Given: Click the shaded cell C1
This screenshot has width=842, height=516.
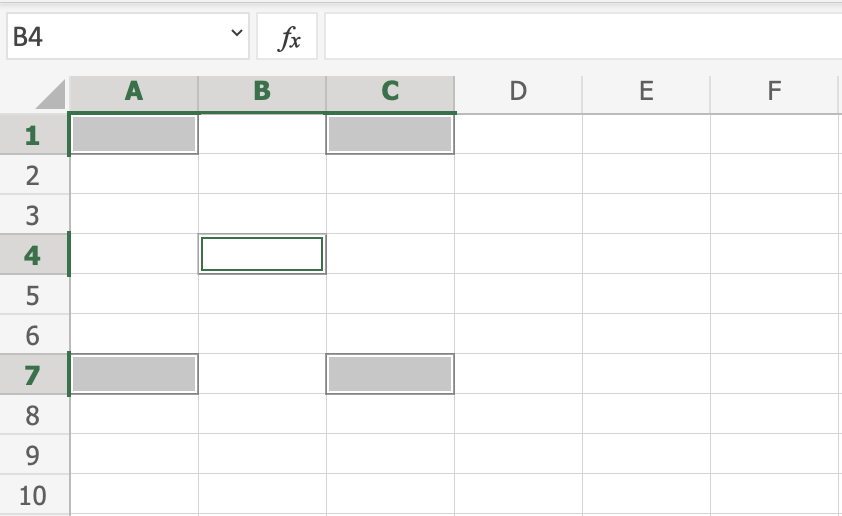Looking at the screenshot, I should pyautogui.click(x=390, y=135).
